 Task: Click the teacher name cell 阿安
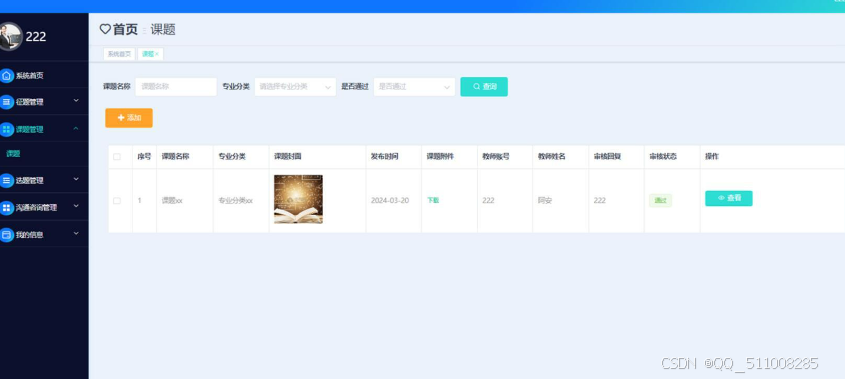pos(545,201)
